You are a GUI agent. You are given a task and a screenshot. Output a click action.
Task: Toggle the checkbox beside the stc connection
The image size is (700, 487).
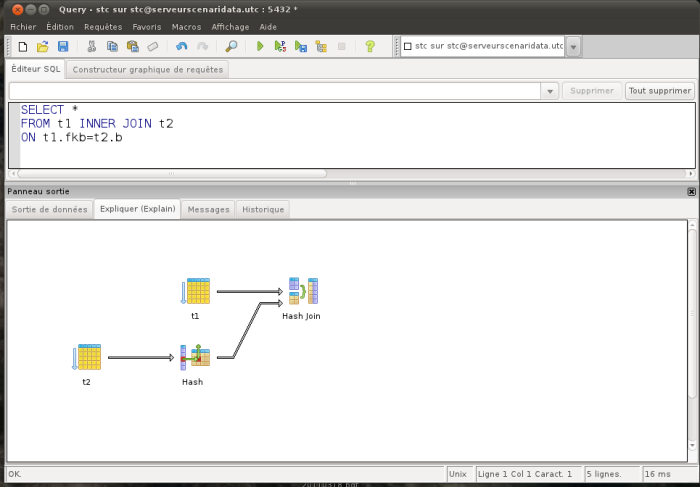407,46
